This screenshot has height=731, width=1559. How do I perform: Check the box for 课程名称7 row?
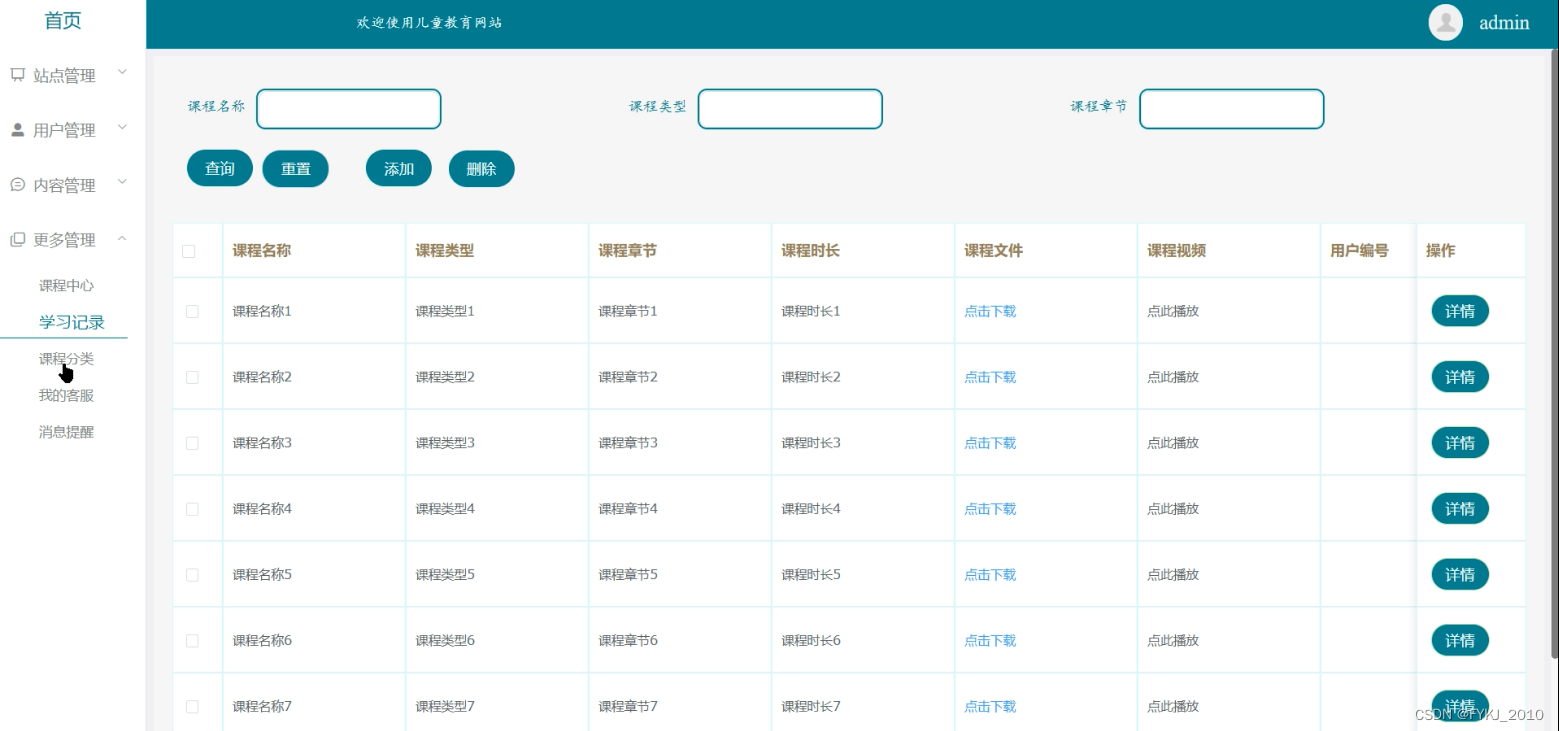click(x=192, y=707)
